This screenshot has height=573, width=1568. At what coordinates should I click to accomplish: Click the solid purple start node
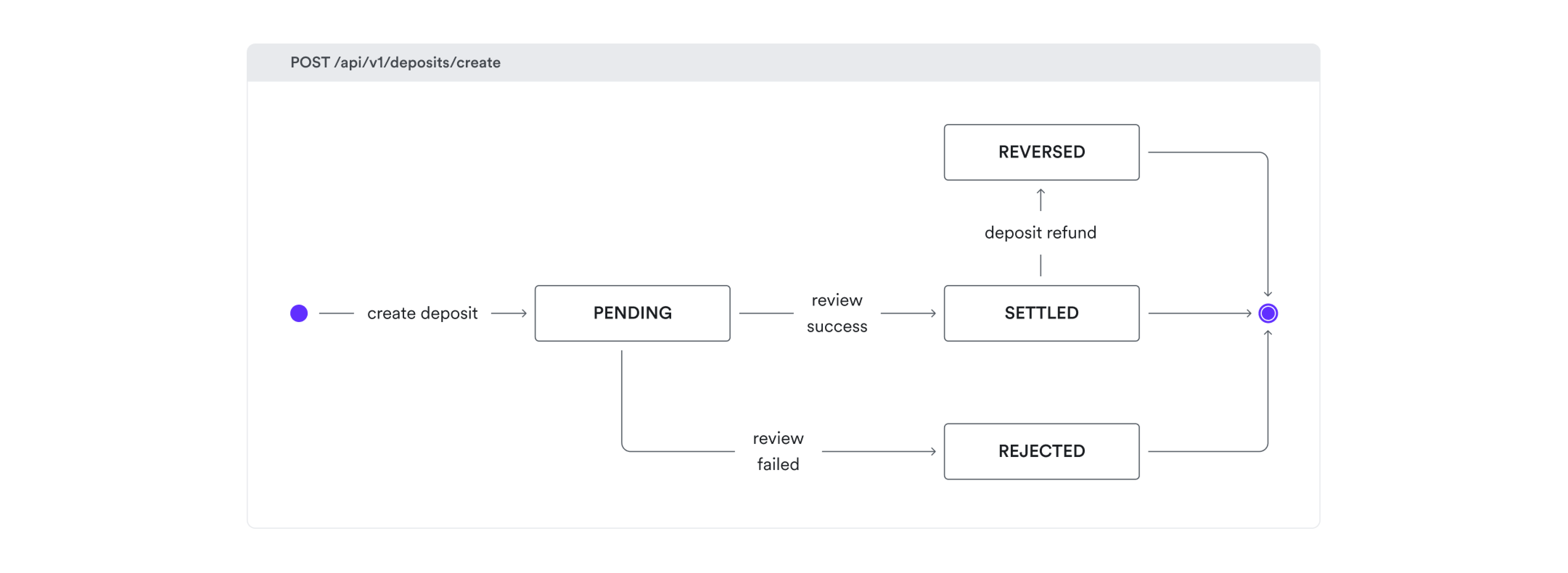click(x=299, y=313)
